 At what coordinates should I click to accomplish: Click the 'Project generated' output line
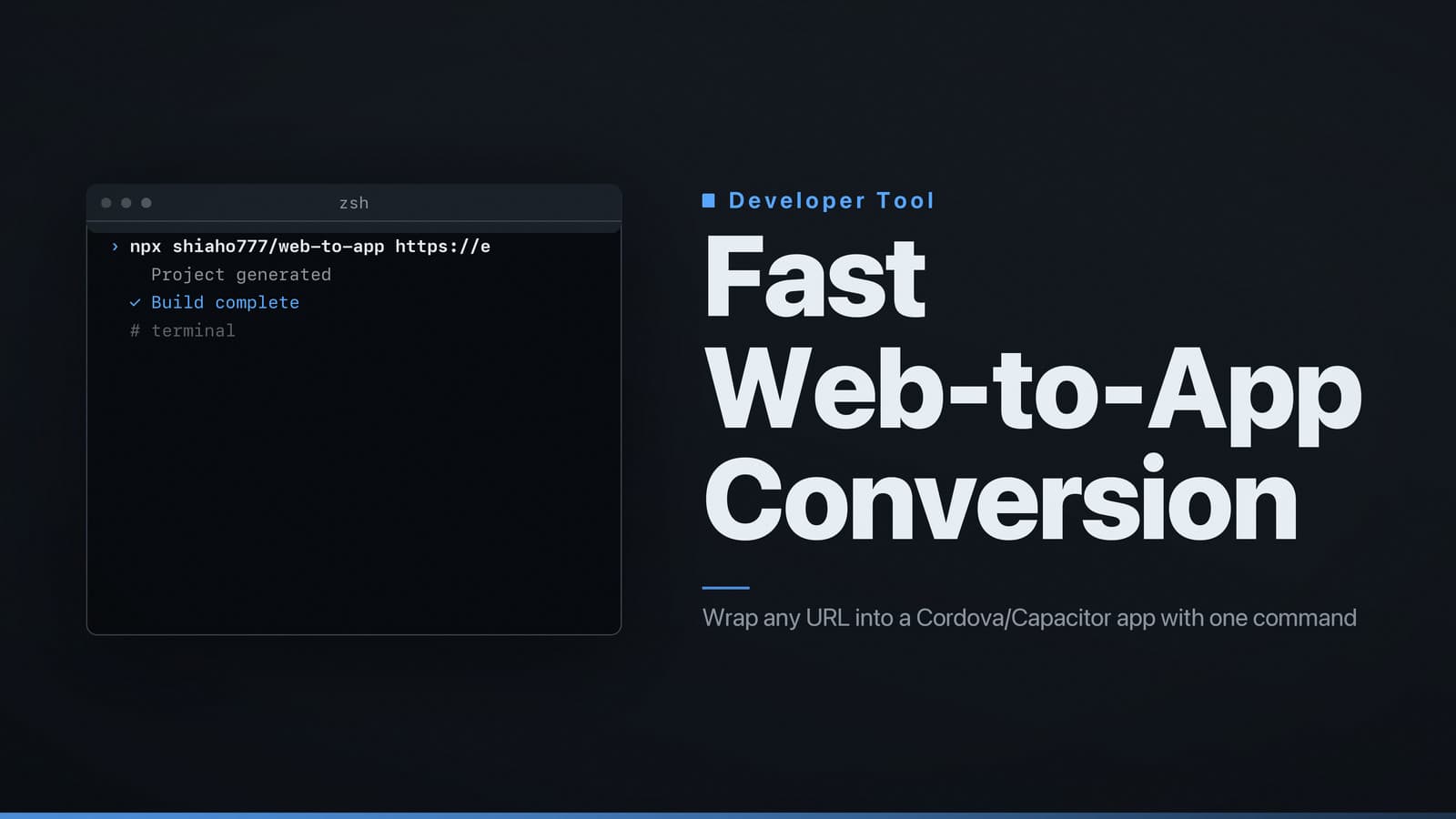coord(241,275)
